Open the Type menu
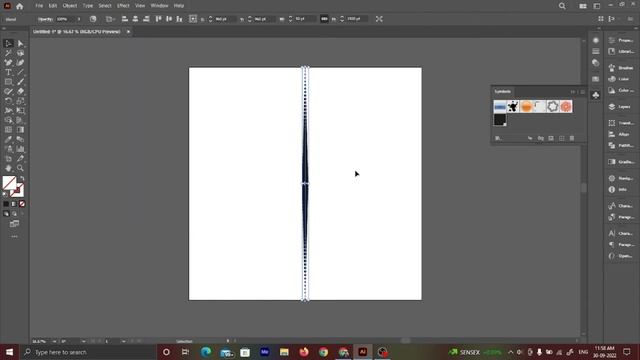Screen dimensions: 640x360 point(88,6)
